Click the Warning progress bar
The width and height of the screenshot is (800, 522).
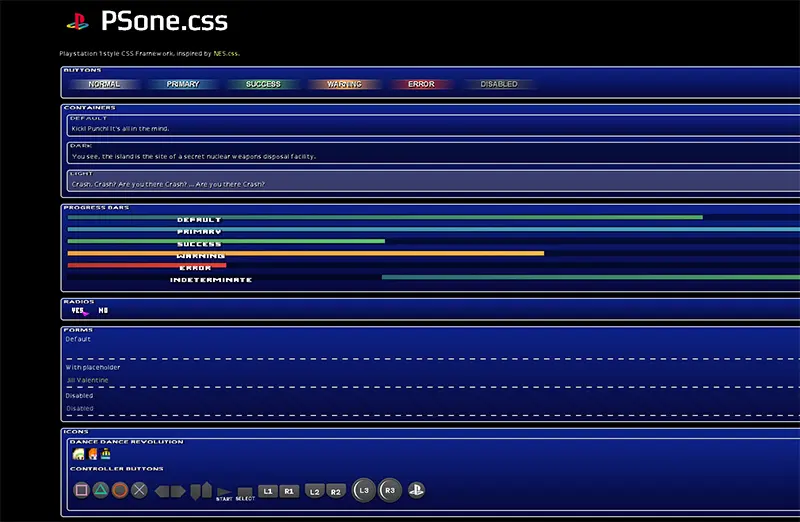pos(434,254)
